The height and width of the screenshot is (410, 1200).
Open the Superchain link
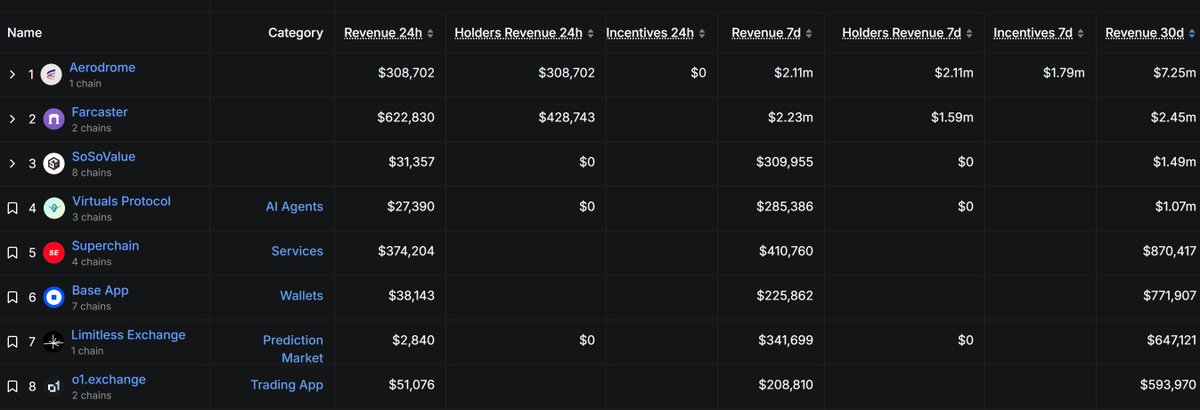pos(105,246)
